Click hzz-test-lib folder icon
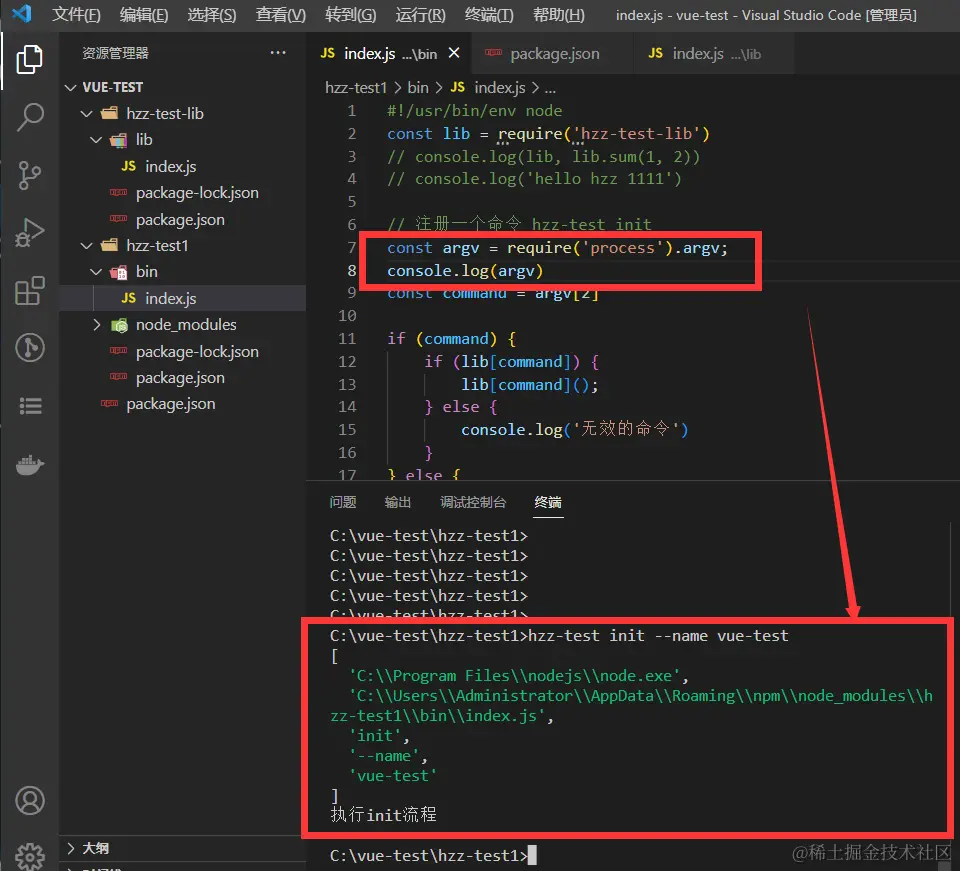Screen dimensions: 960x871 coord(110,113)
